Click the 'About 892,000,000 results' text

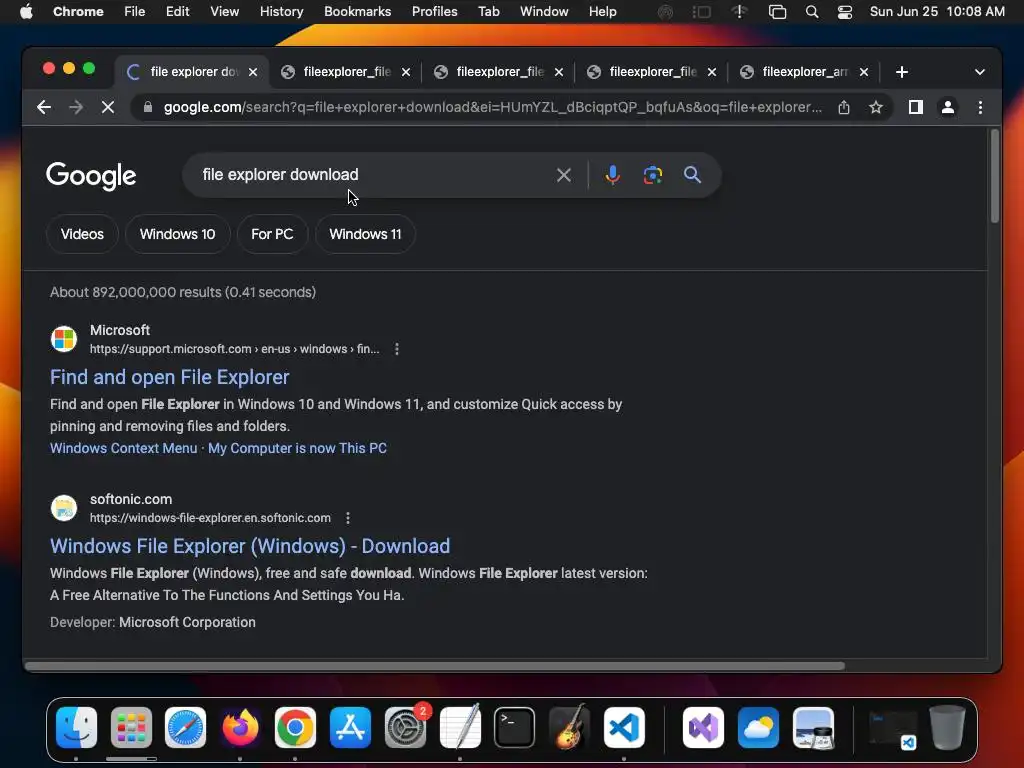pyautogui.click(x=183, y=293)
